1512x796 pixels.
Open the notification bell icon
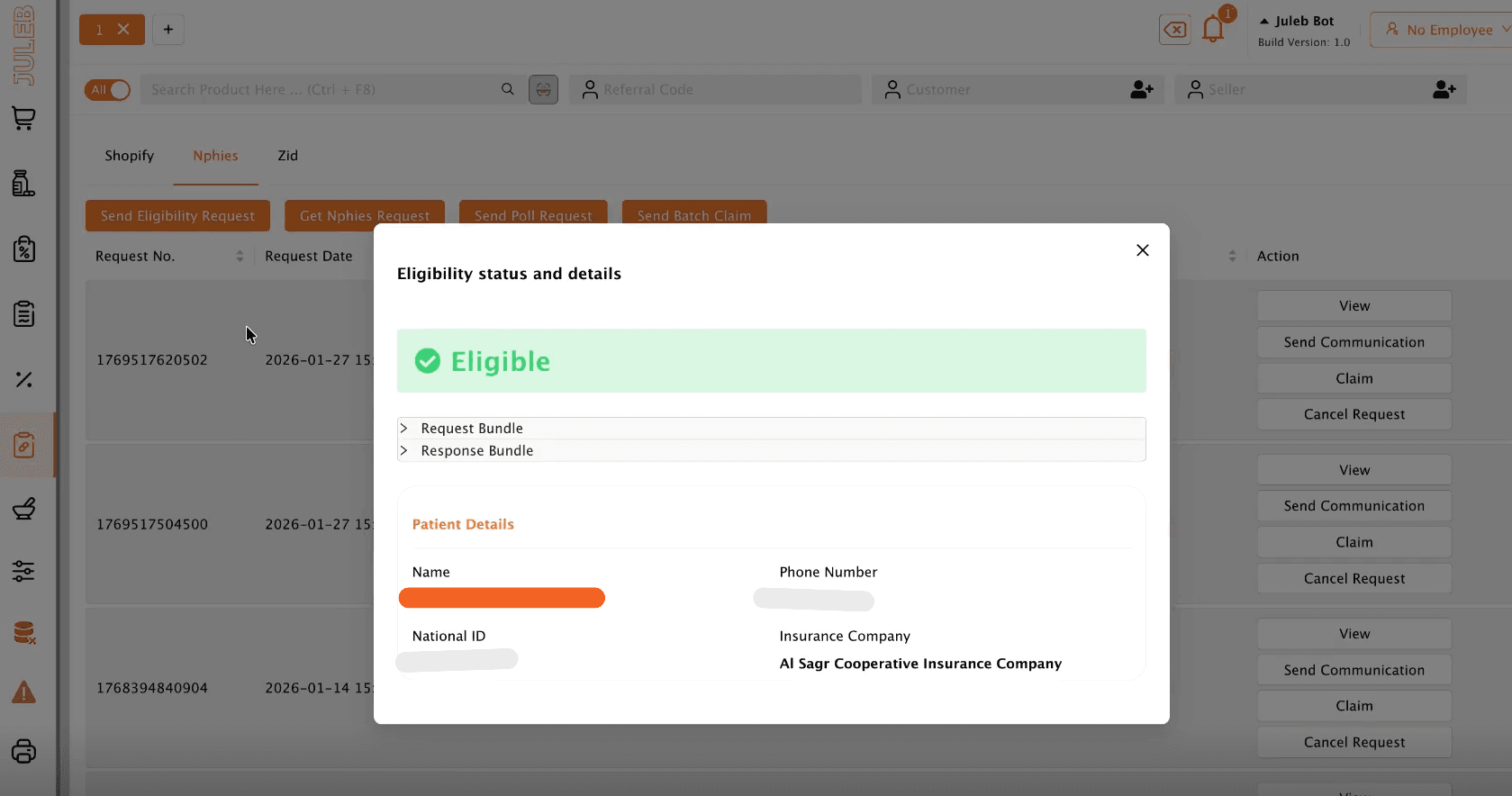(1213, 30)
